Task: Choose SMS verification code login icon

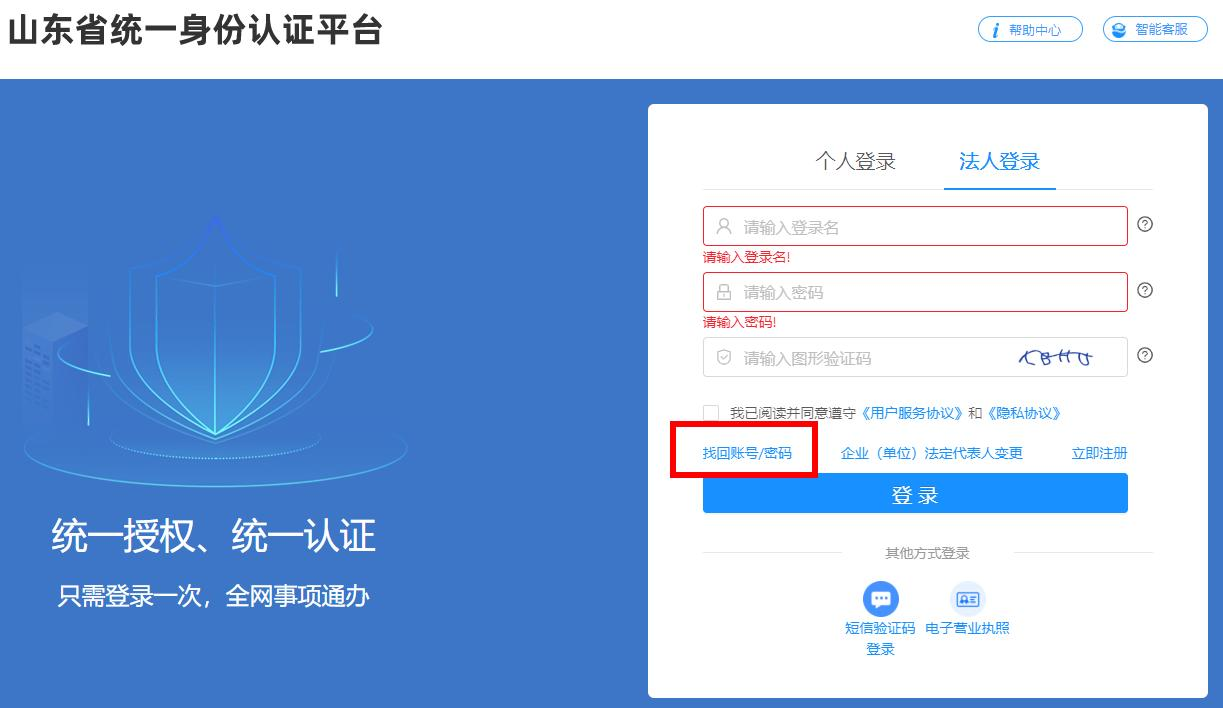Action: (880, 599)
